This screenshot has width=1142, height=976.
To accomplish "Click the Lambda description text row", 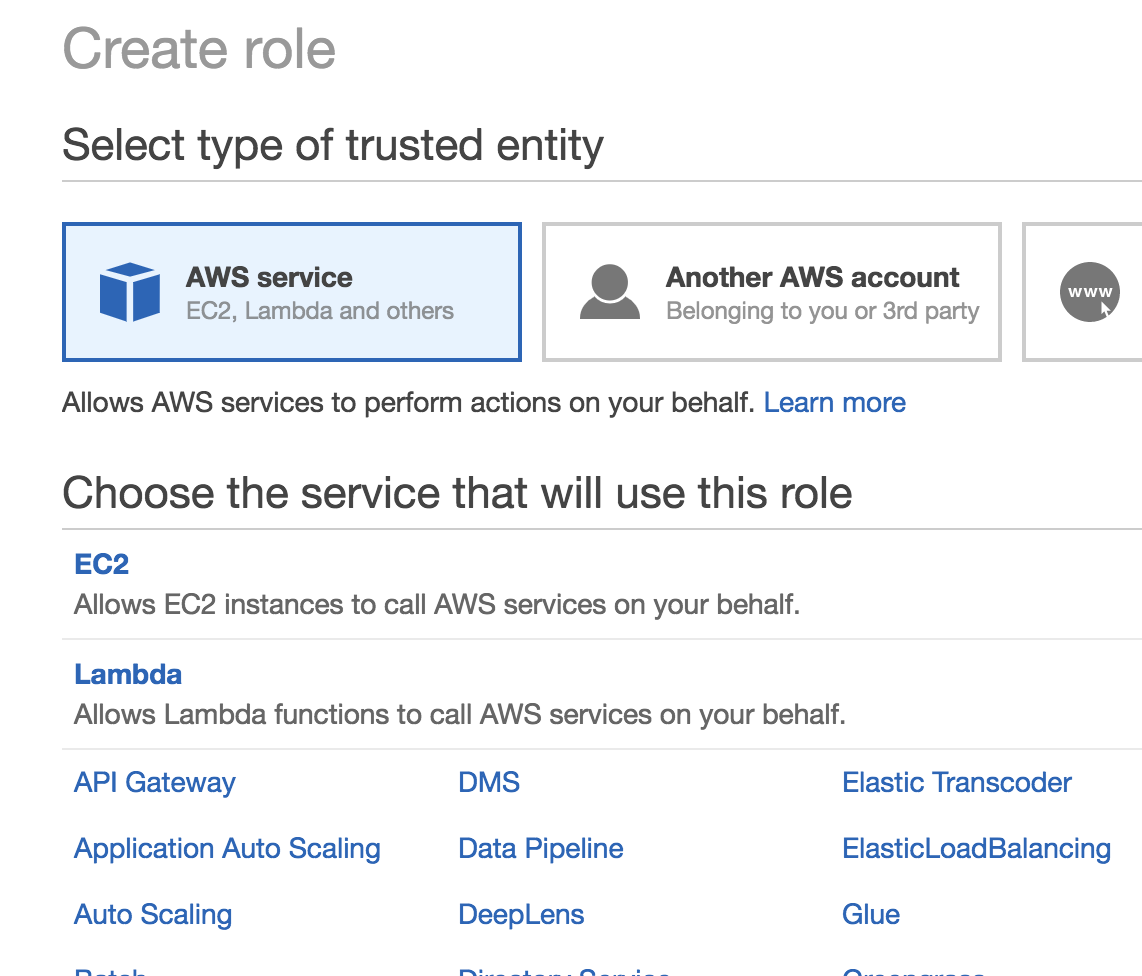I will coord(460,715).
